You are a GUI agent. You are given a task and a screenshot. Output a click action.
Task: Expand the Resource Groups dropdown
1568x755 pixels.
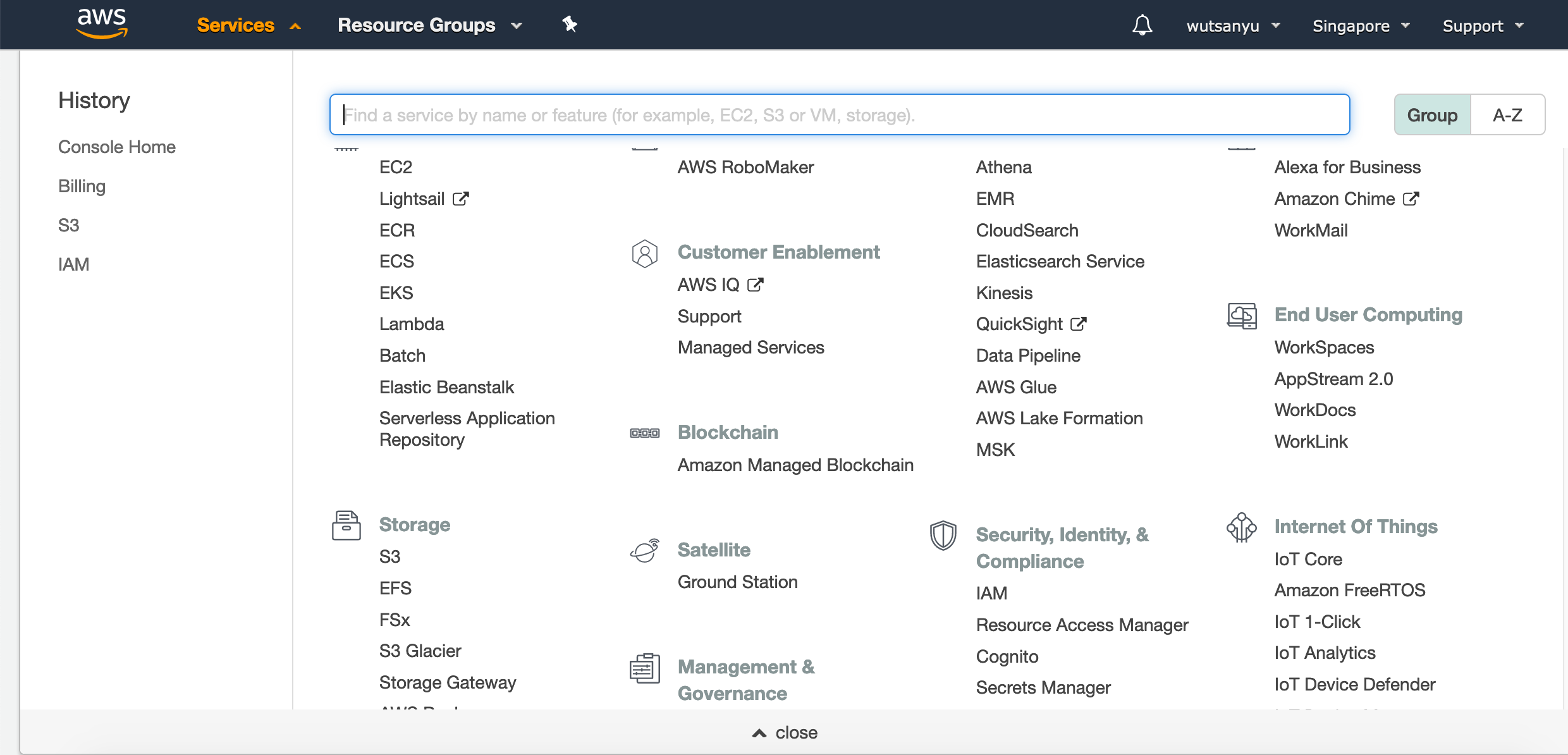pos(430,25)
